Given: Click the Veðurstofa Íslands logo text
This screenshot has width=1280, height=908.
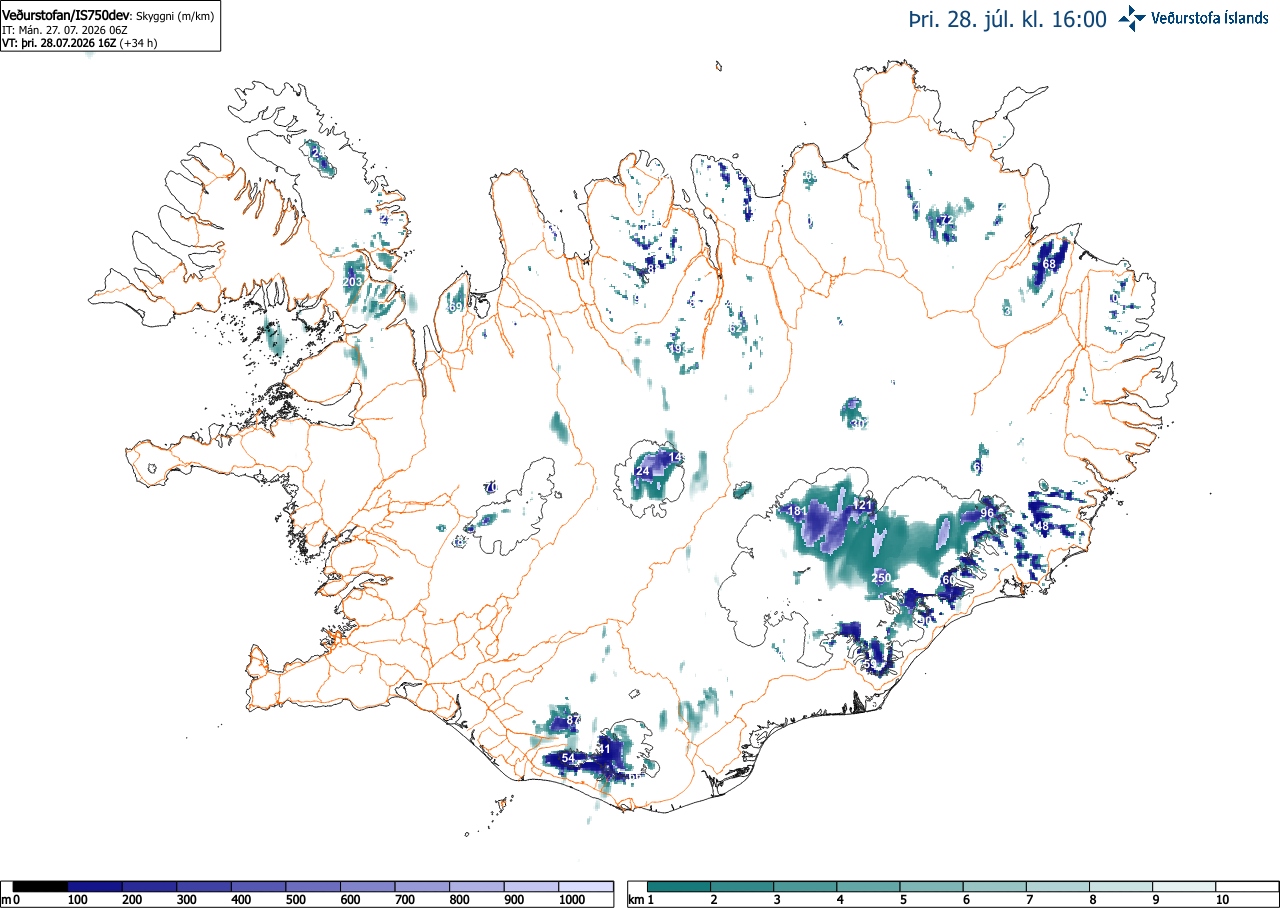Looking at the screenshot, I should (x=1210, y=18).
